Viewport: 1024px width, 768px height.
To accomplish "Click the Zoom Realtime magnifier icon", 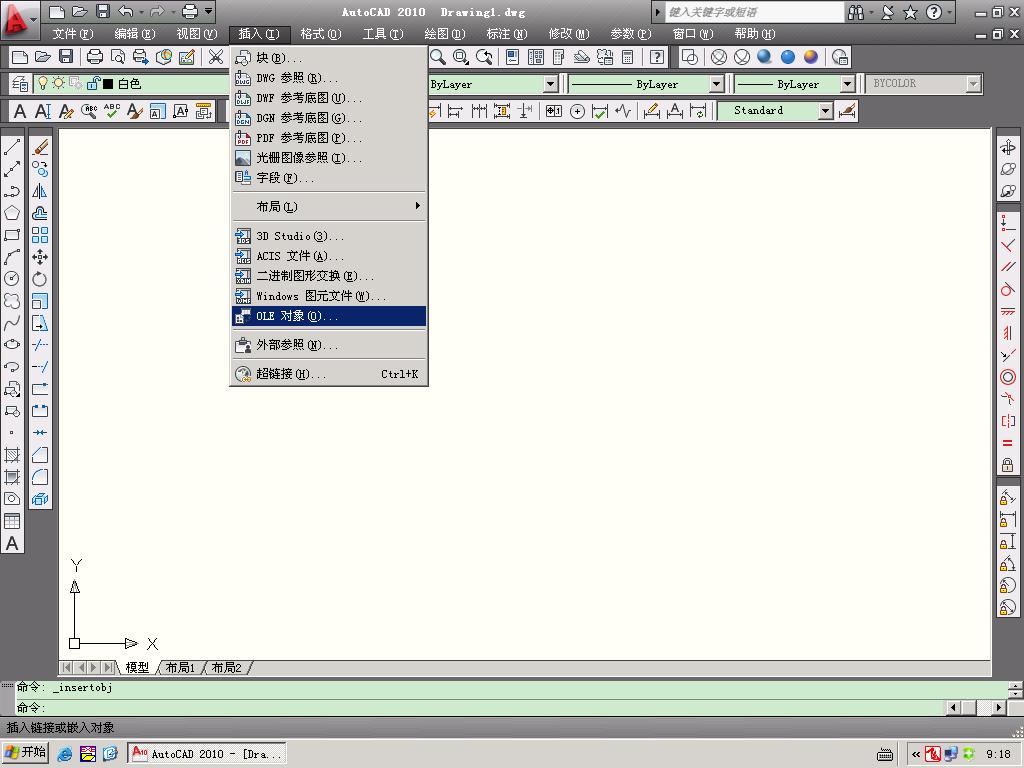I will pos(438,57).
